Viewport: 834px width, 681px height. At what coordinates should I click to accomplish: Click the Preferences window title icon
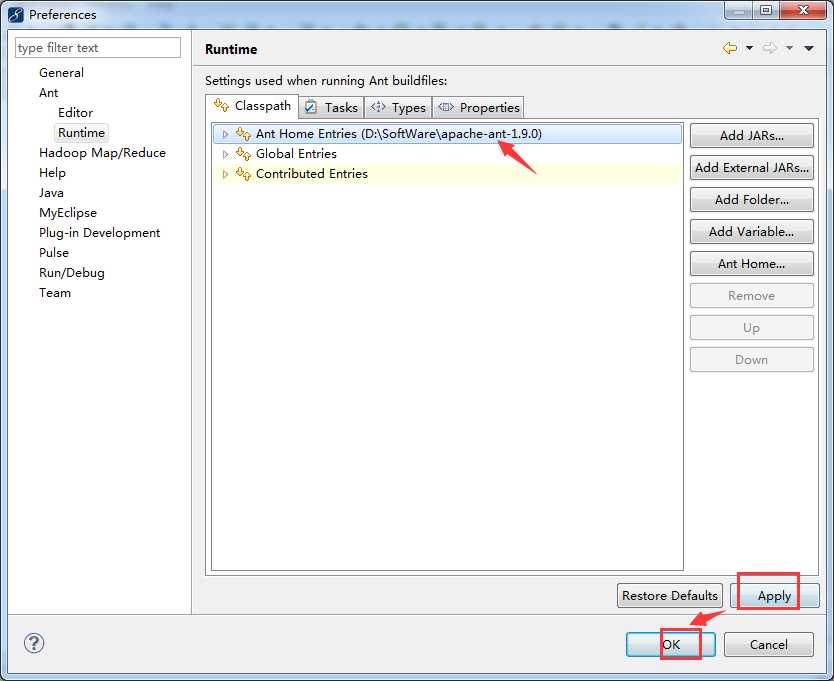tap(16, 15)
